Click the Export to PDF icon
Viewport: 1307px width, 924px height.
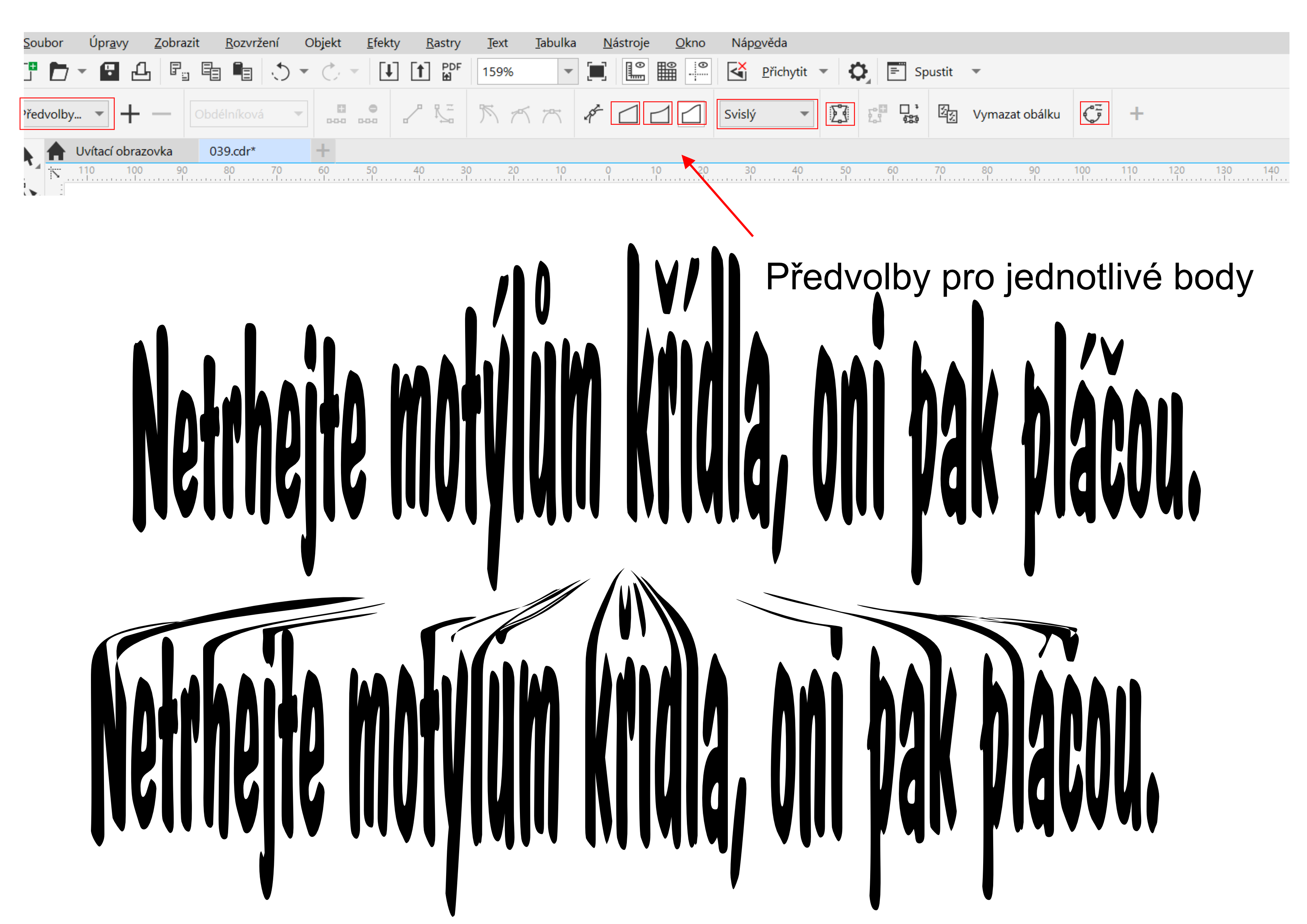451,72
